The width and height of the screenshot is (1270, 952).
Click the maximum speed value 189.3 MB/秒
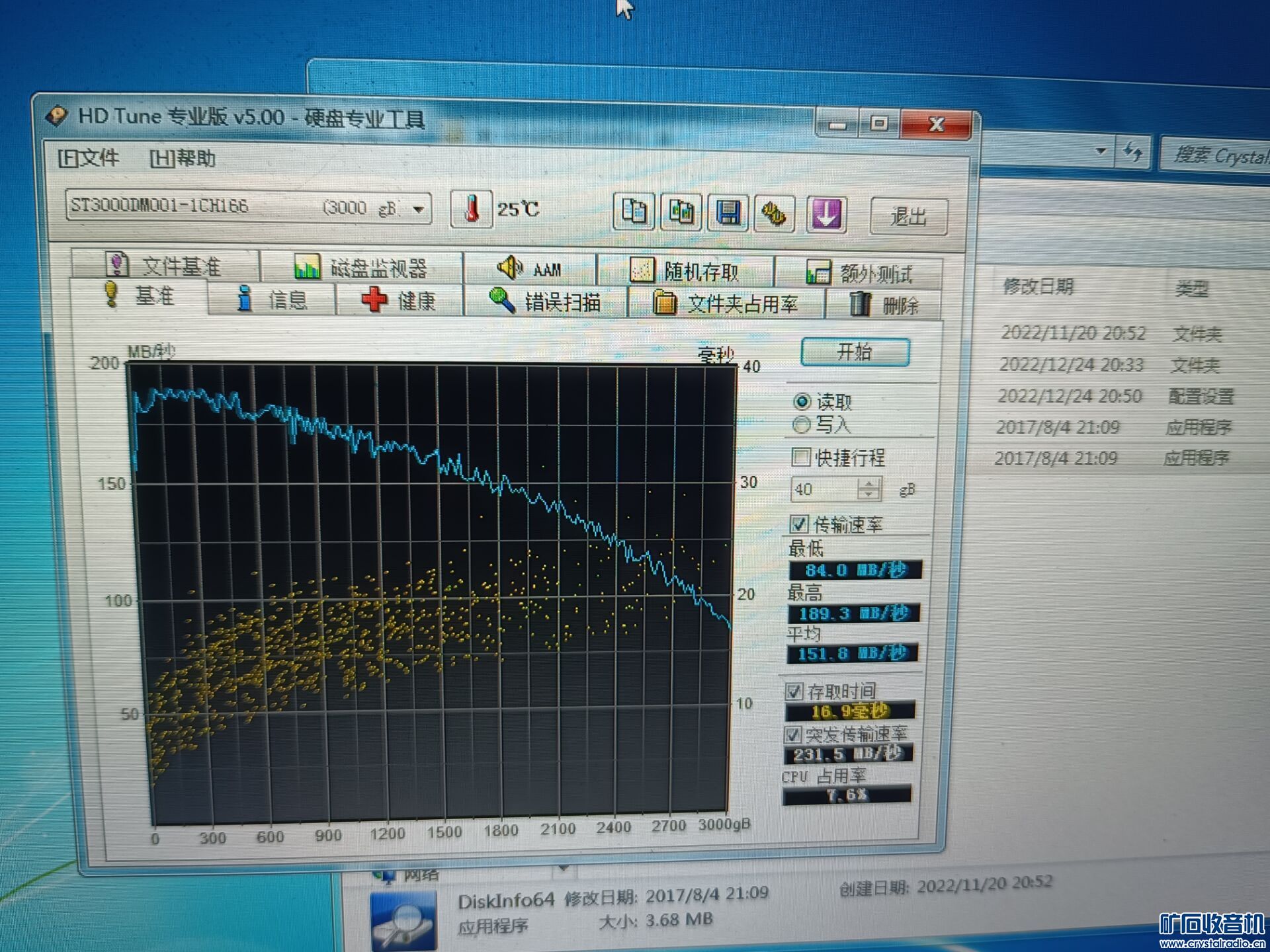(854, 613)
